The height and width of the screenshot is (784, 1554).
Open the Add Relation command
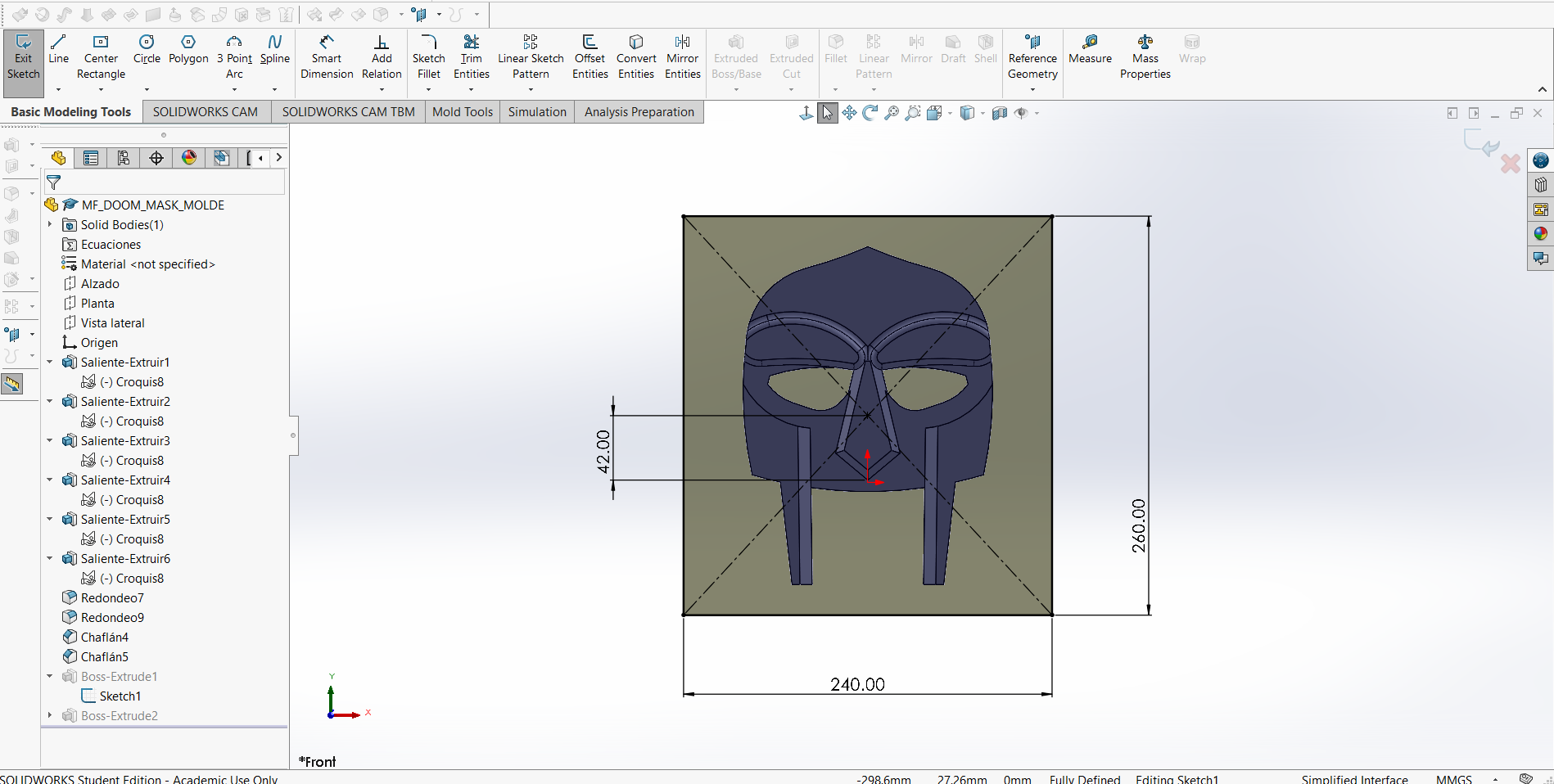pos(382,57)
